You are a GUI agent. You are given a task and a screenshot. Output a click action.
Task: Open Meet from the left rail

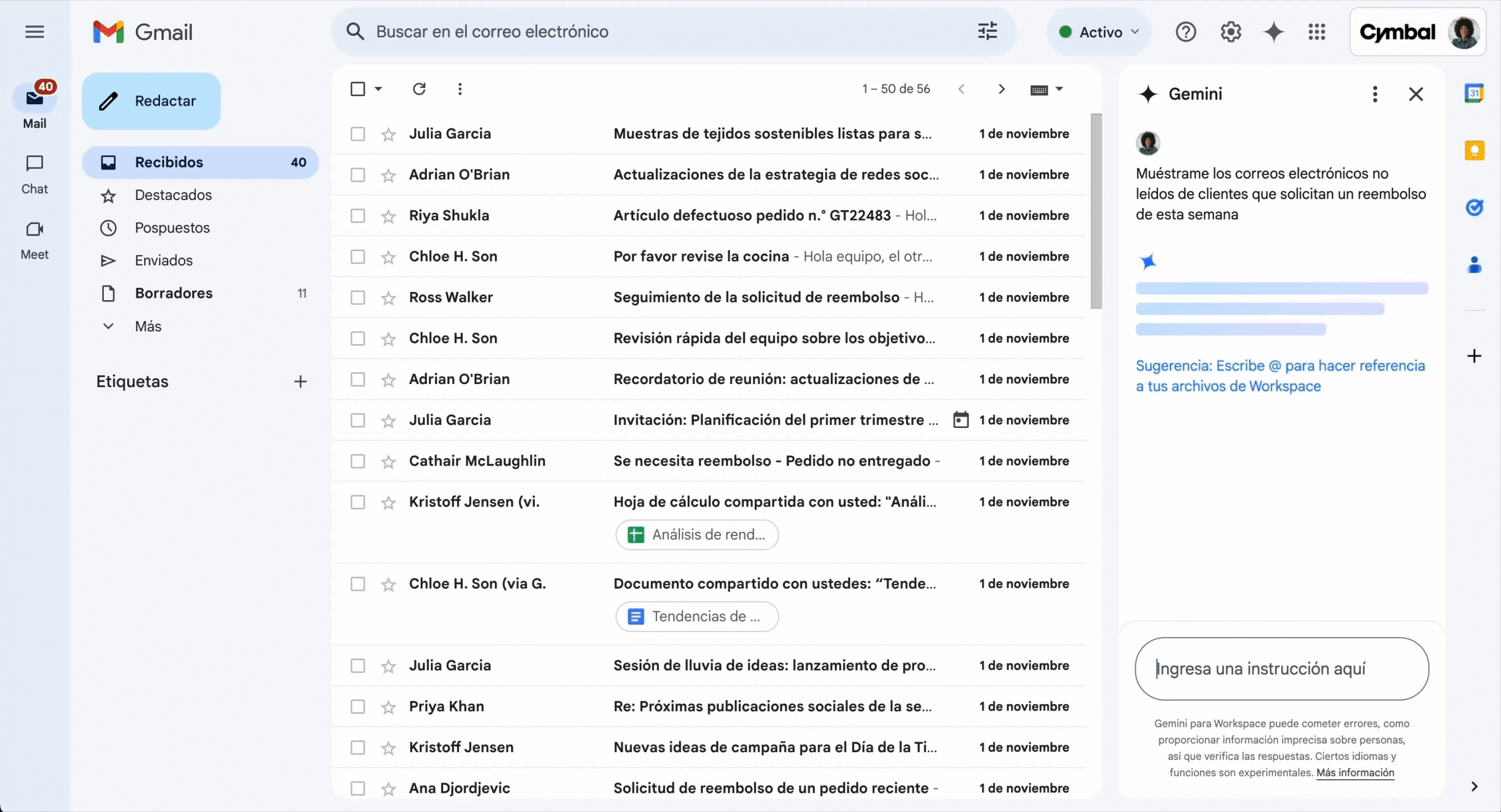click(35, 240)
